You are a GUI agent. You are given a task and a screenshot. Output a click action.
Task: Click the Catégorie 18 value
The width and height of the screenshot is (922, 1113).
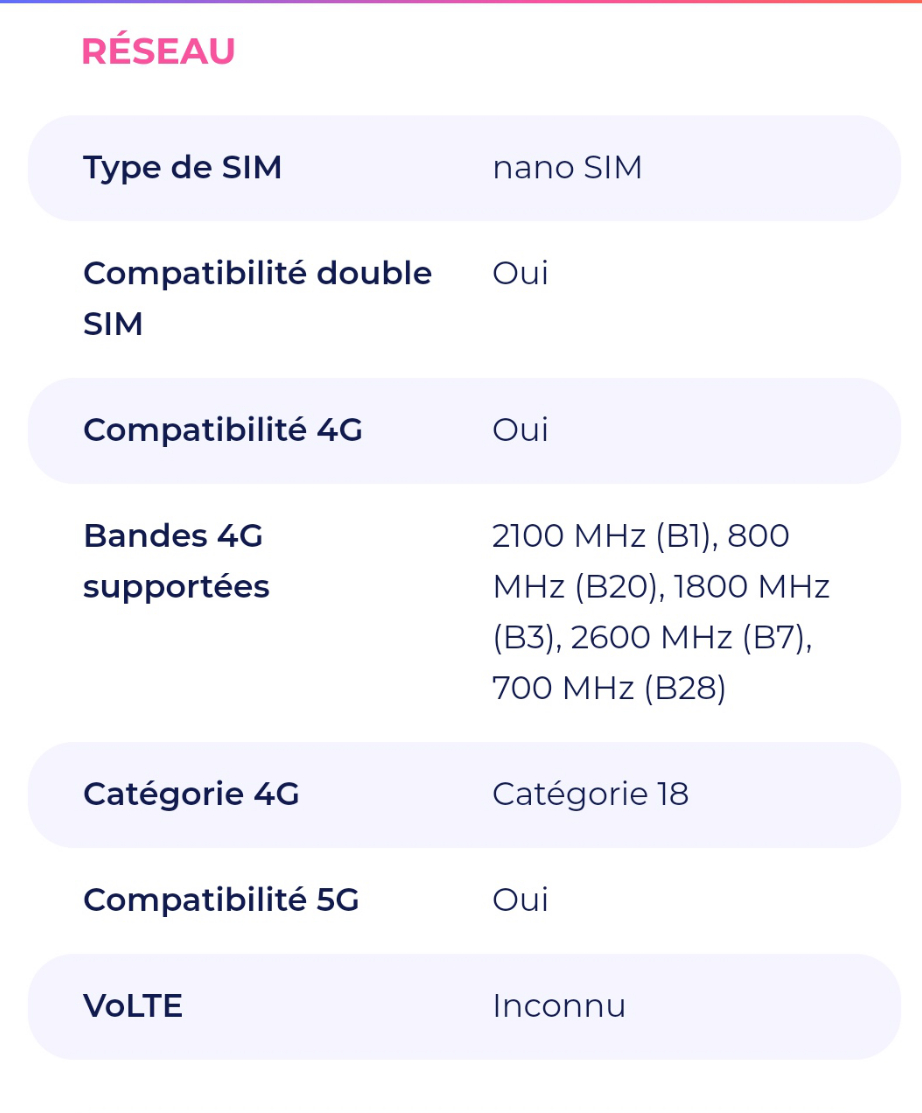[590, 795]
